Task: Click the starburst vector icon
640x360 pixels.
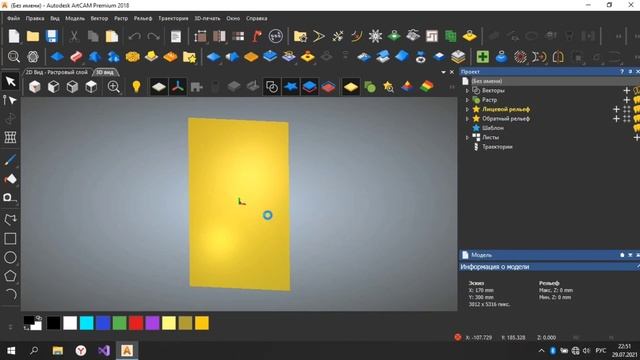Action: (x=375, y=36)
